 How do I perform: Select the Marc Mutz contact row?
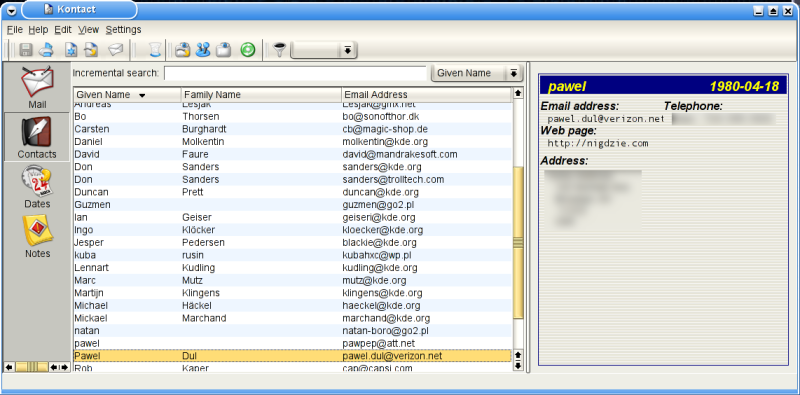pyautogui.click(x=292, y=280)
